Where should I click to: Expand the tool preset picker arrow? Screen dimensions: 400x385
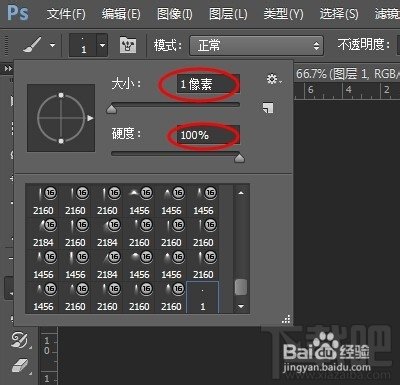[x=52, y=45]
